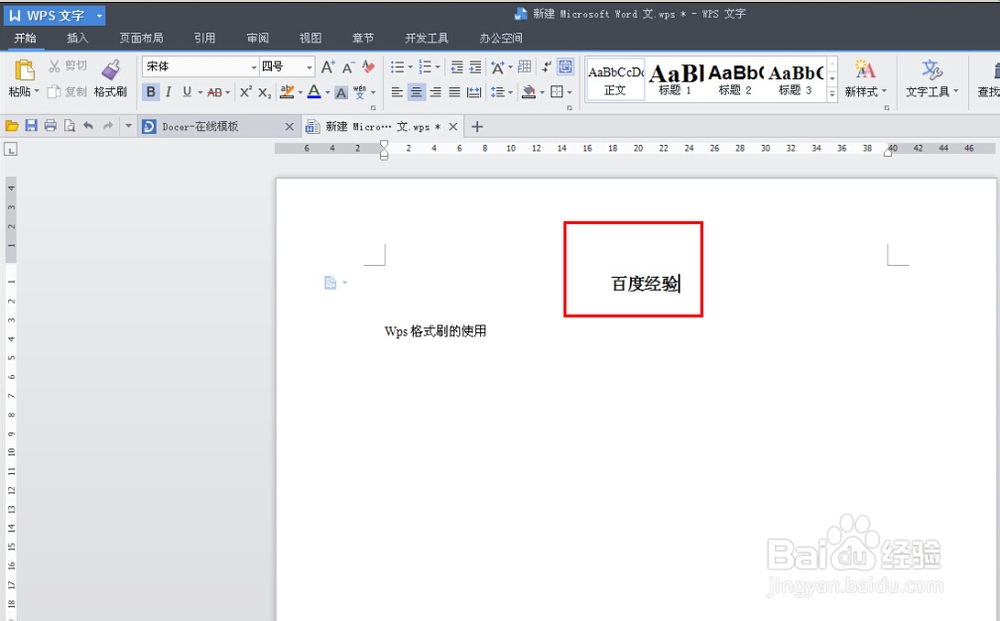Click the New Style (新样式) icon
The width and height of the screenshot is (1000, 621).
[x=865, y=69]
